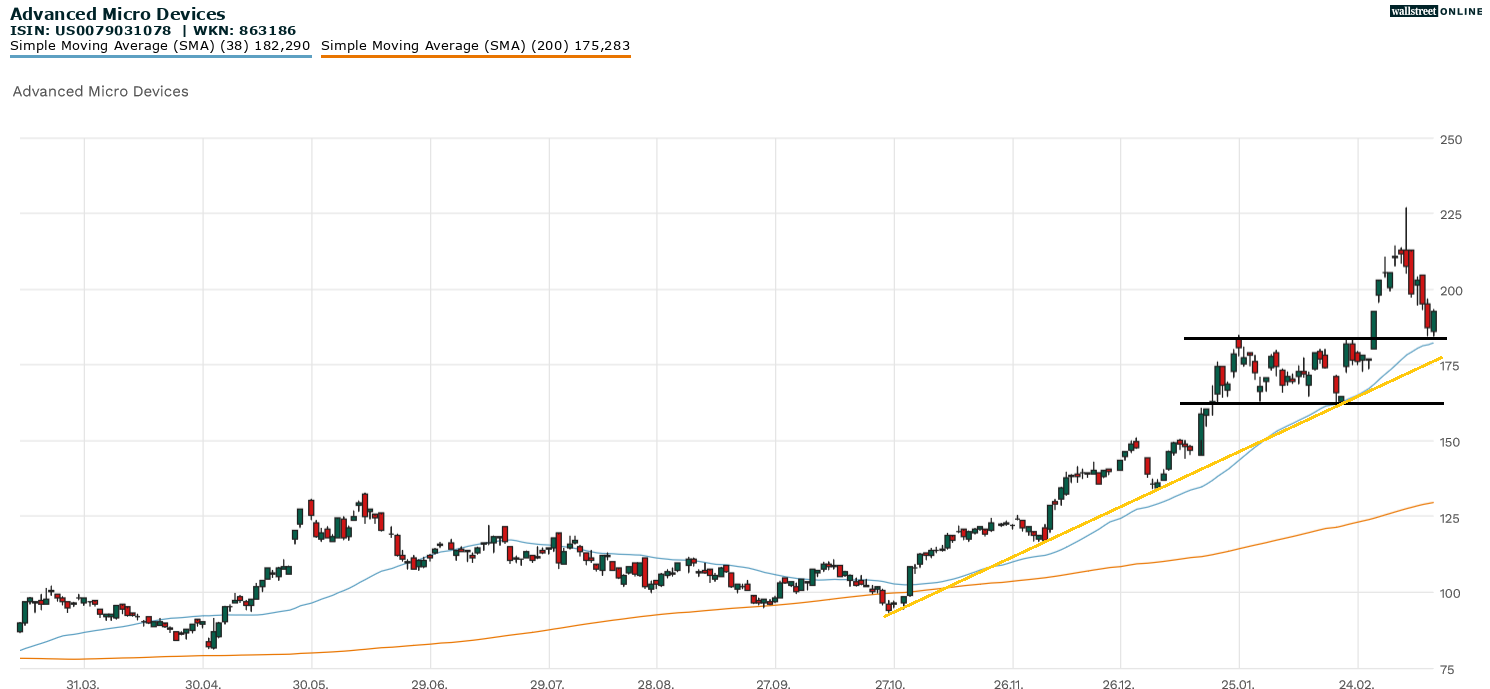Click the 150 price label on y-axis
Screen dimensions: 1490x689
point(1450,442)
